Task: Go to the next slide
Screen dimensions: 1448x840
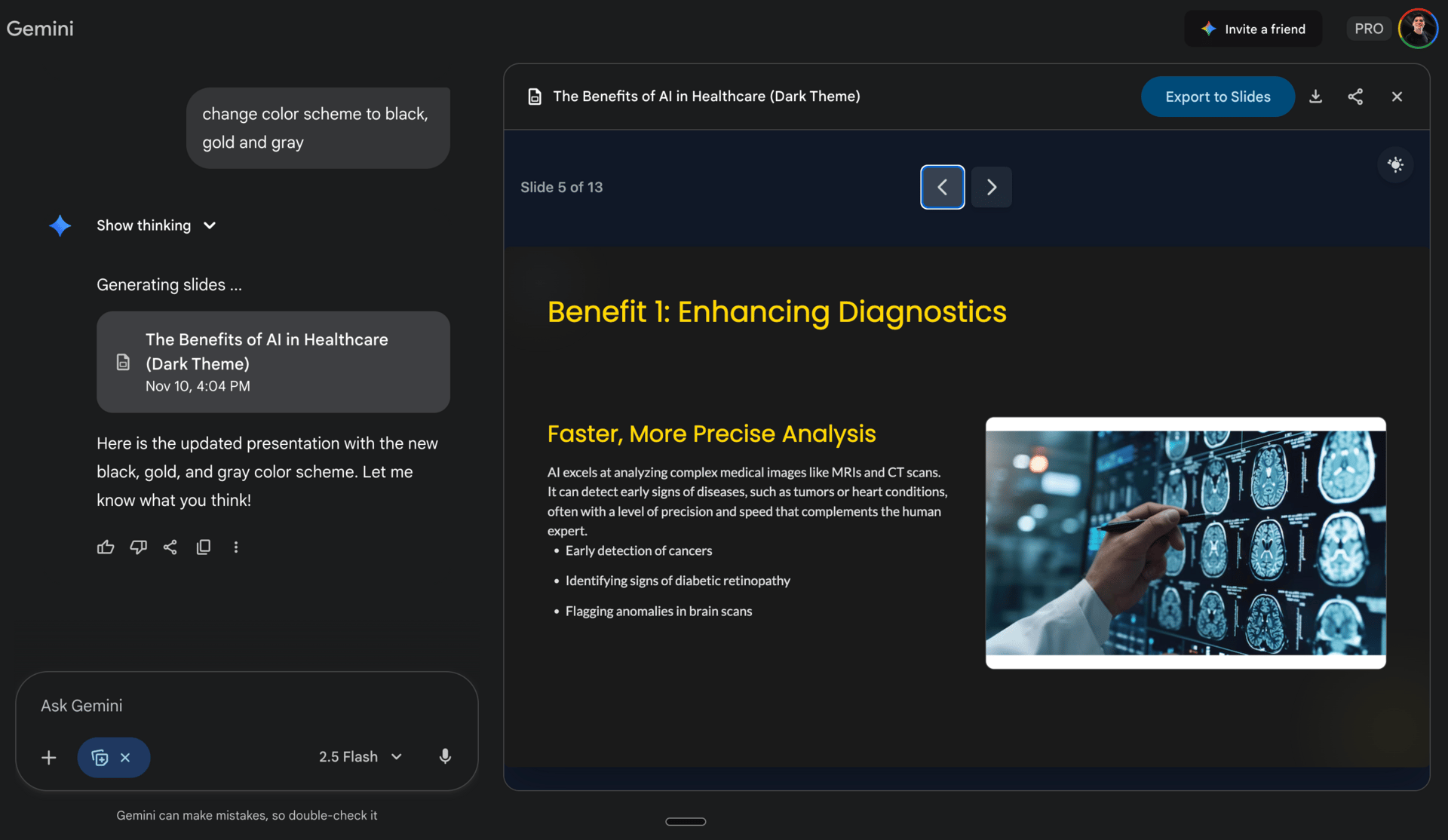Action: tap(991, 187)
